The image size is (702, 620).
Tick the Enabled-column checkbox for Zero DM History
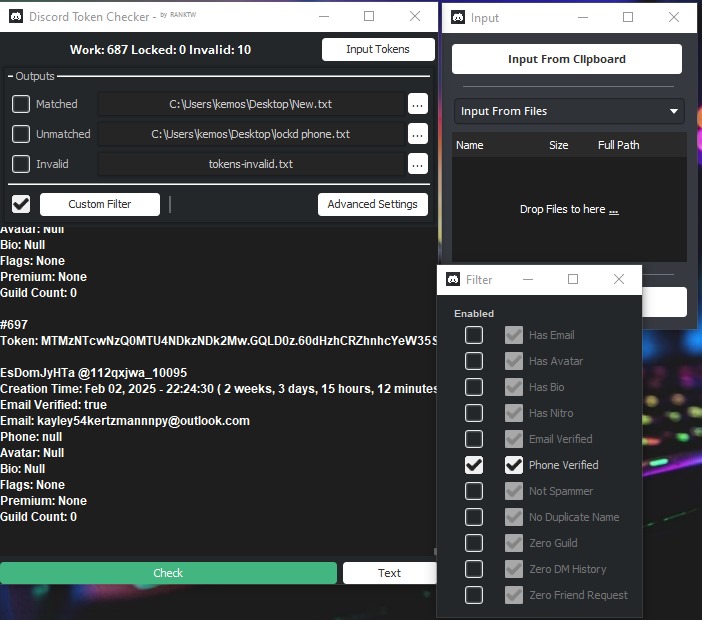(474, 569)
